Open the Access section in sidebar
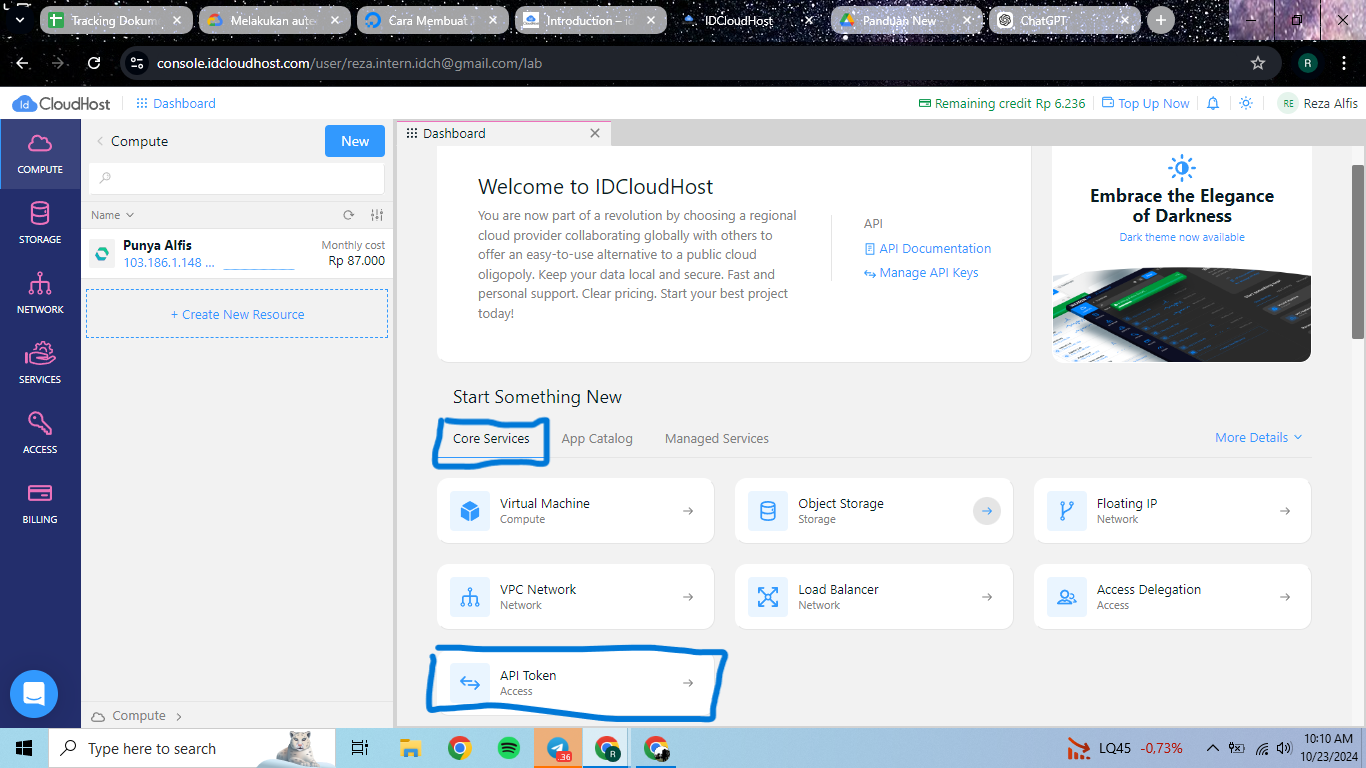Viewport: 1366px width, 768px height. [40, 433]
